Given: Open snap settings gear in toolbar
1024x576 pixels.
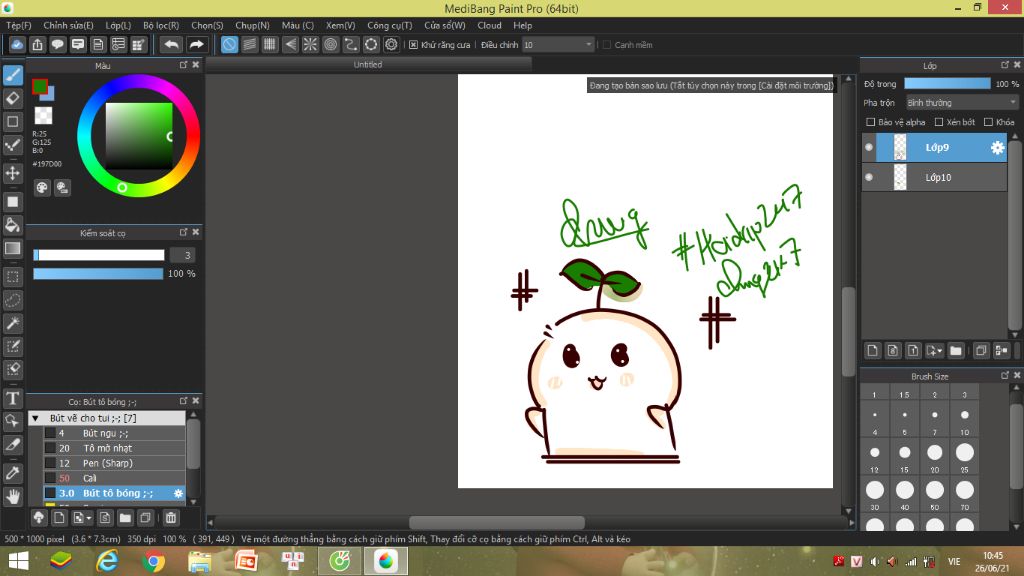Looking at the screenshot, I should coord(391,44).
